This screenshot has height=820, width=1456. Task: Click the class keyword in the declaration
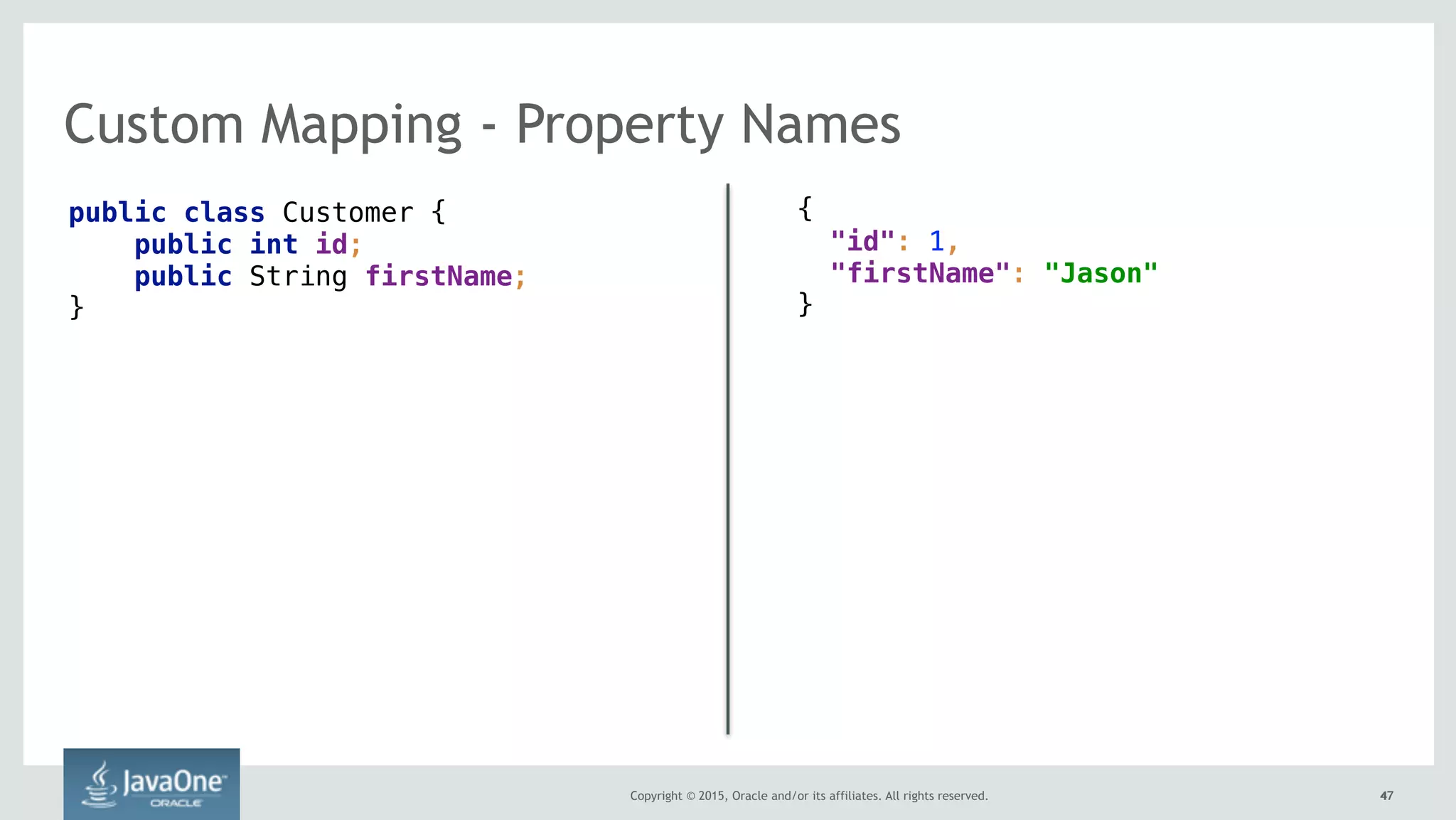point(224,213)
